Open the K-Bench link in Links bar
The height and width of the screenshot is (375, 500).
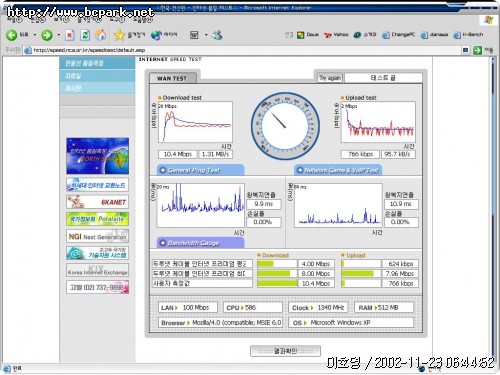[x=468, y=35]
